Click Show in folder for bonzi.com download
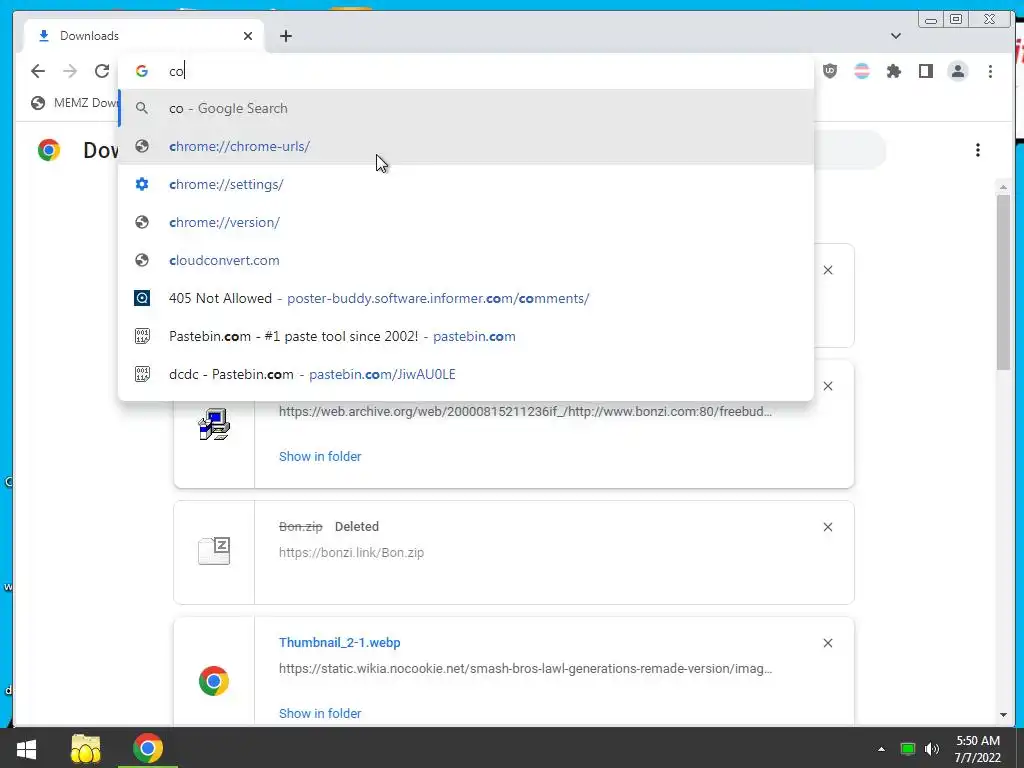Image resolution: width=1024 pixels, height=768 pixels. coord(320,456)
